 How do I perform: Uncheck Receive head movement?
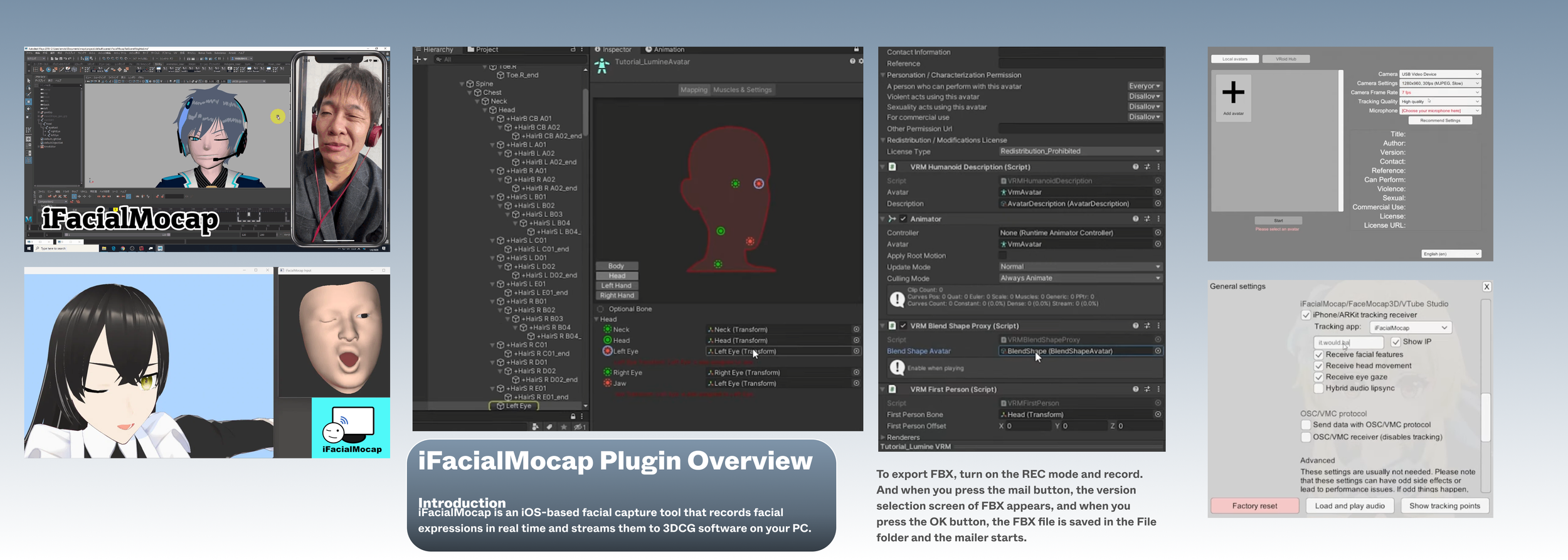pyautogui.click(x=1318, y=366)
